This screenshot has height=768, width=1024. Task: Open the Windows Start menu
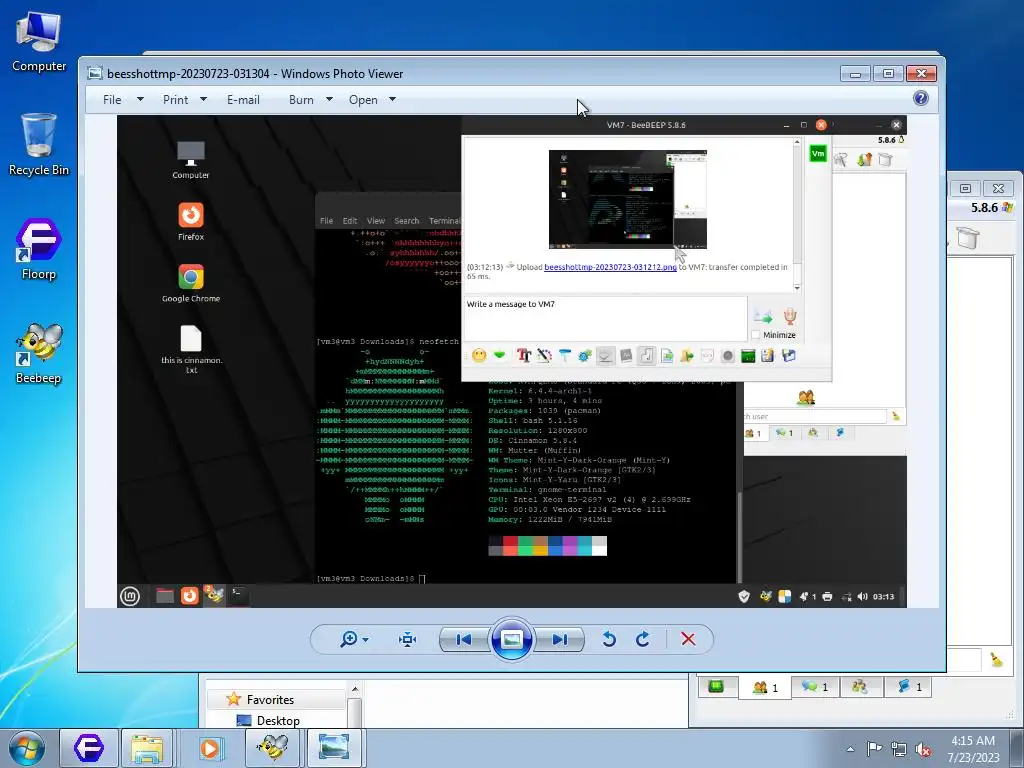pyautogui.click(x=27, y=748)
